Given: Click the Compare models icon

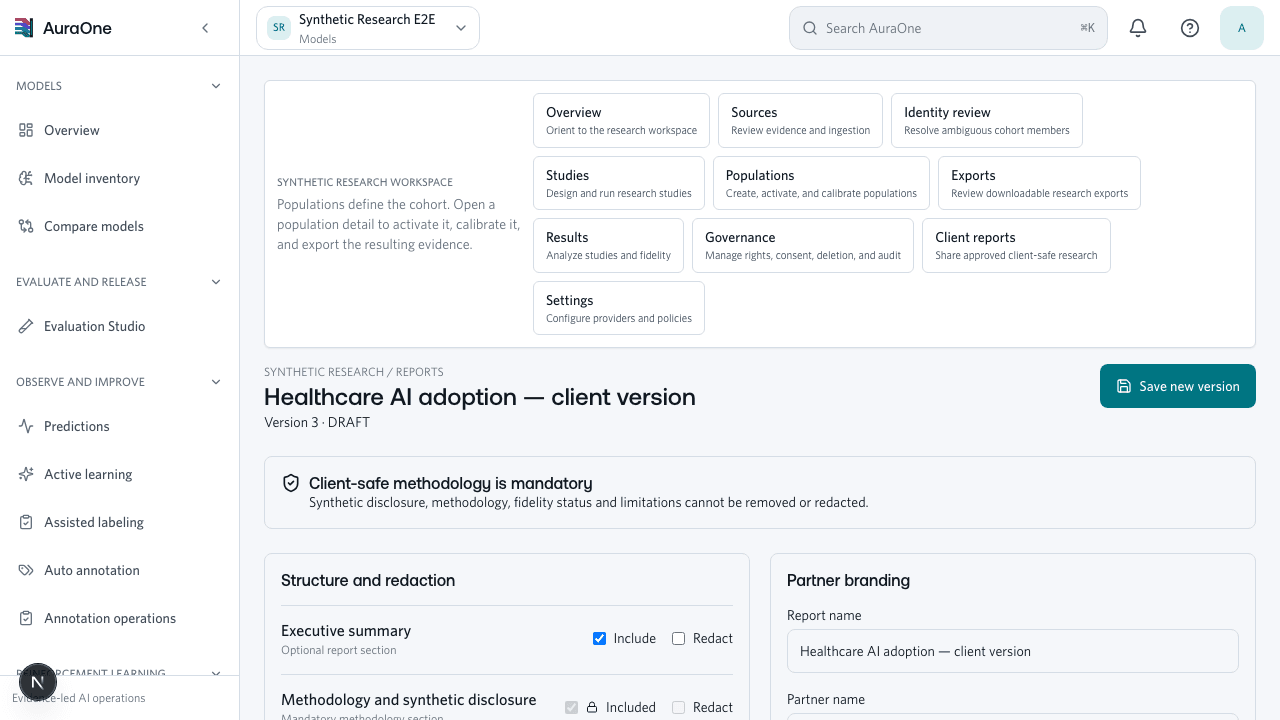Looking at the screenshot, I should click(26, 226).
